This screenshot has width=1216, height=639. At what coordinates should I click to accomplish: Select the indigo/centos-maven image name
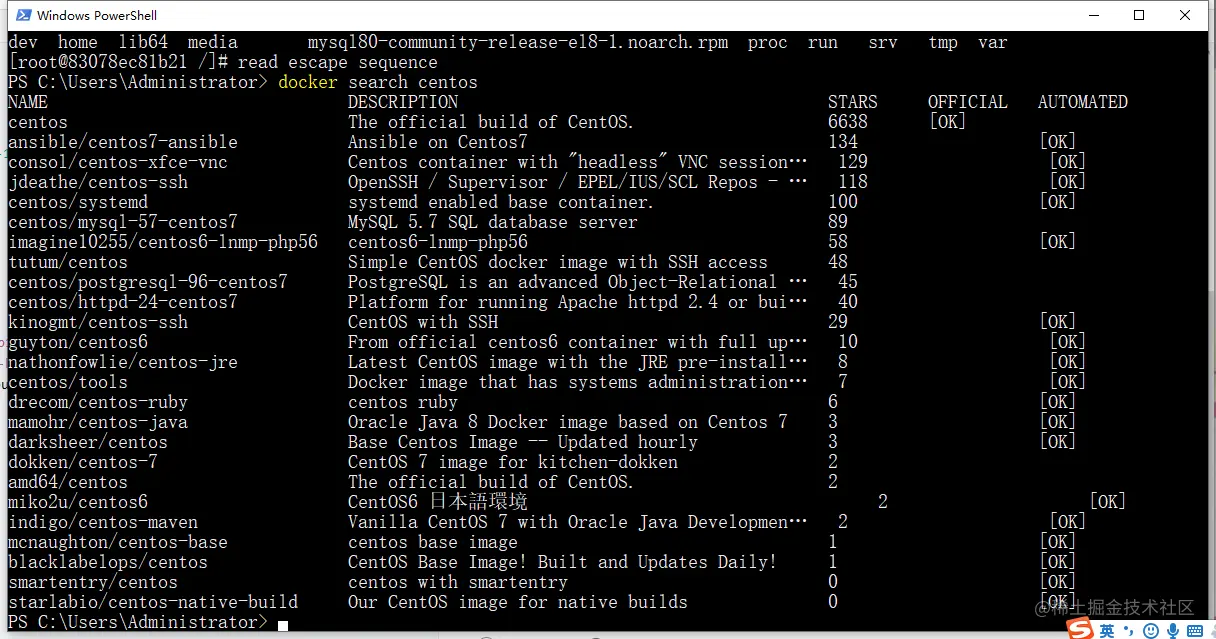tap(103, 522)
